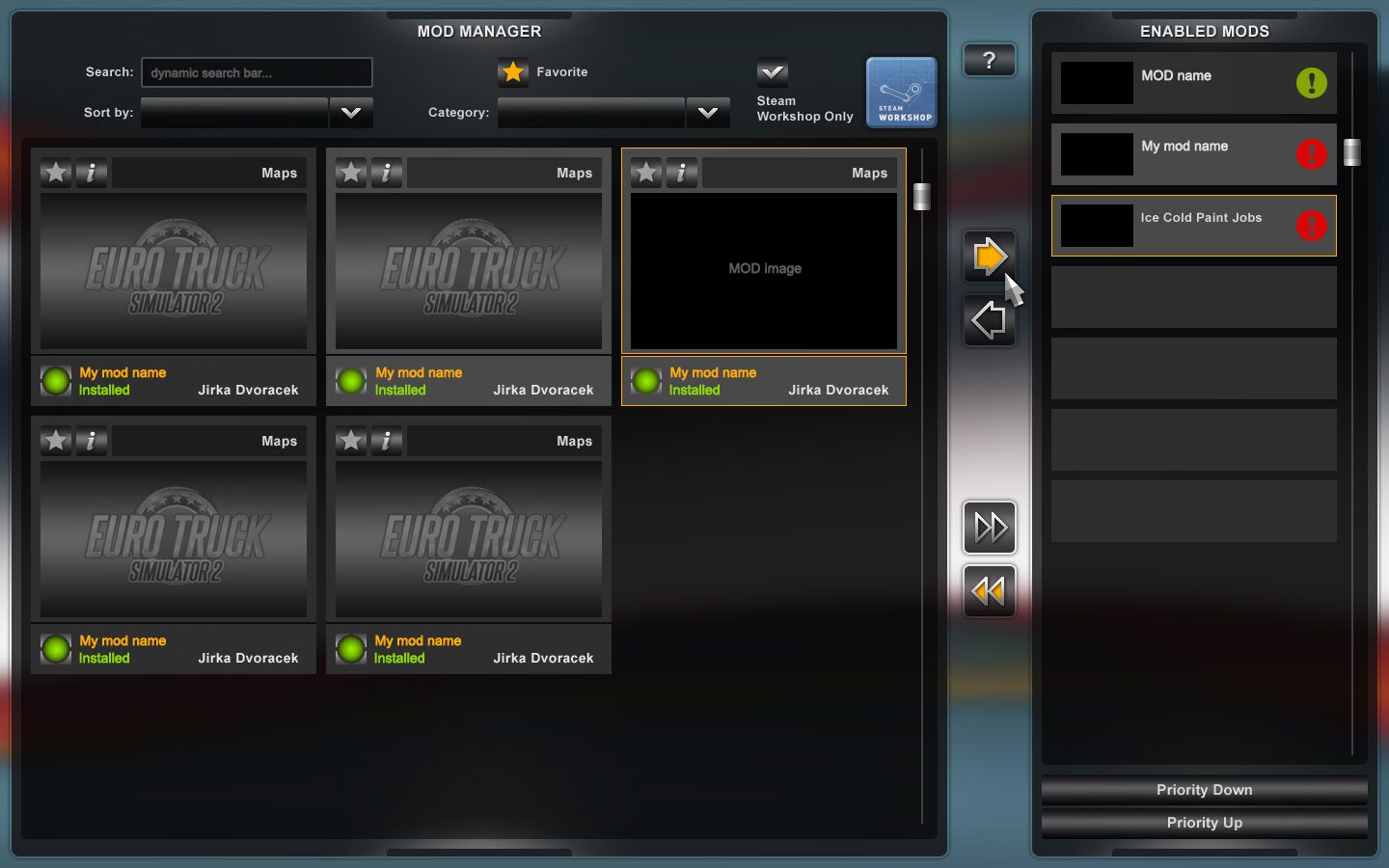Select My mod name in Enabled Mods list
Image resolution: width=1389 pixels, height=868 pixels.
tap(1194, 154)
